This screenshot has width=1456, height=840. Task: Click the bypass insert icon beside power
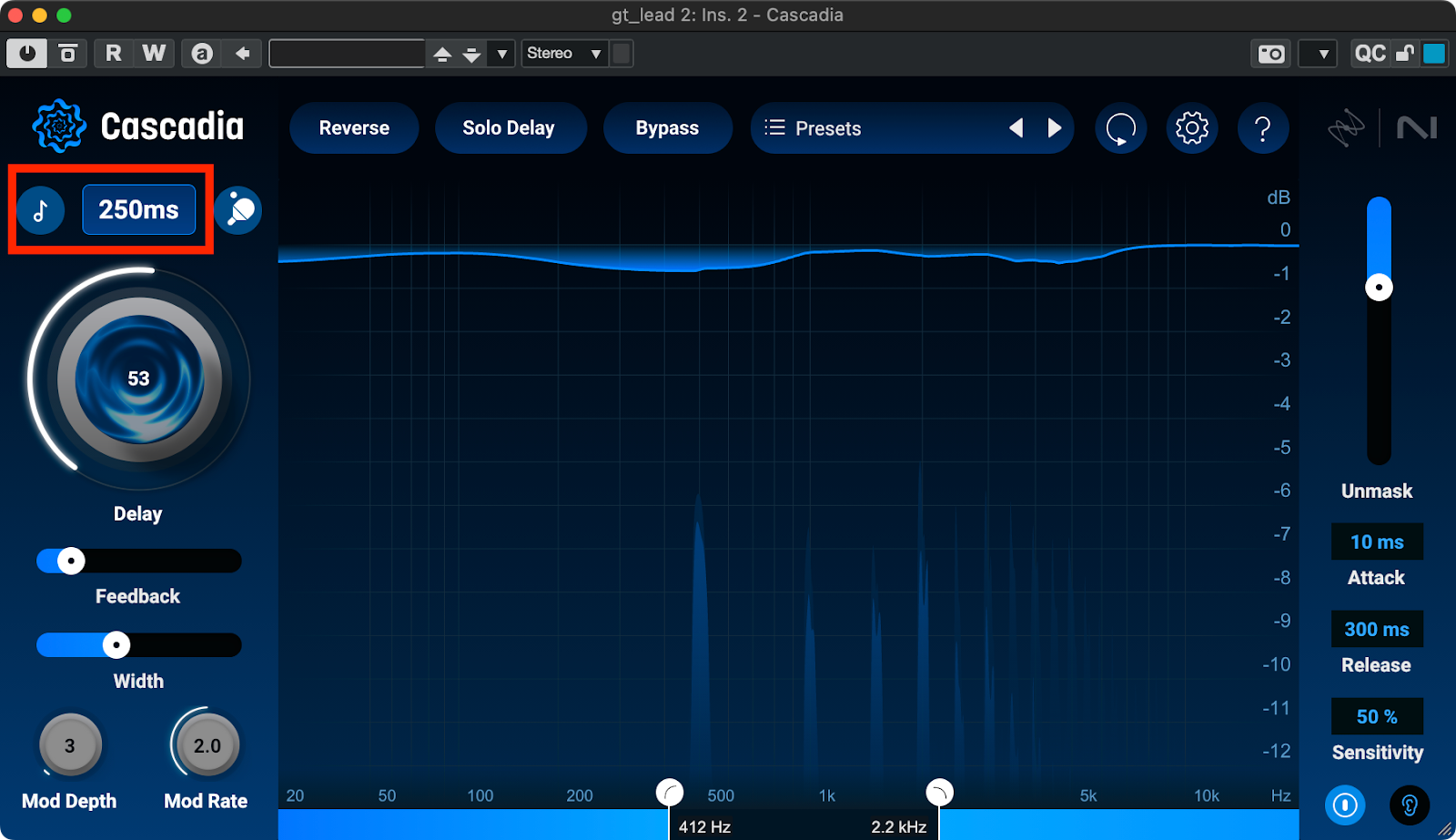[x=68, y=54]
